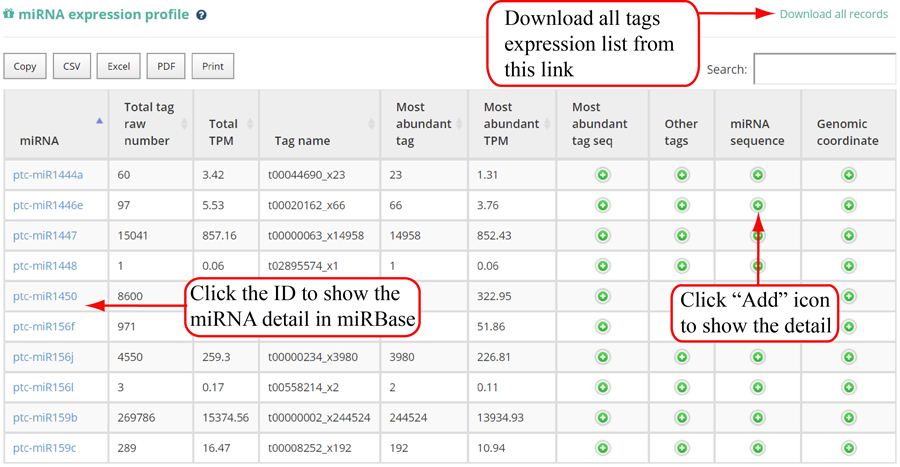Expand Genomic coordinate for ptc-miR1444a row

tap(848, 175)
